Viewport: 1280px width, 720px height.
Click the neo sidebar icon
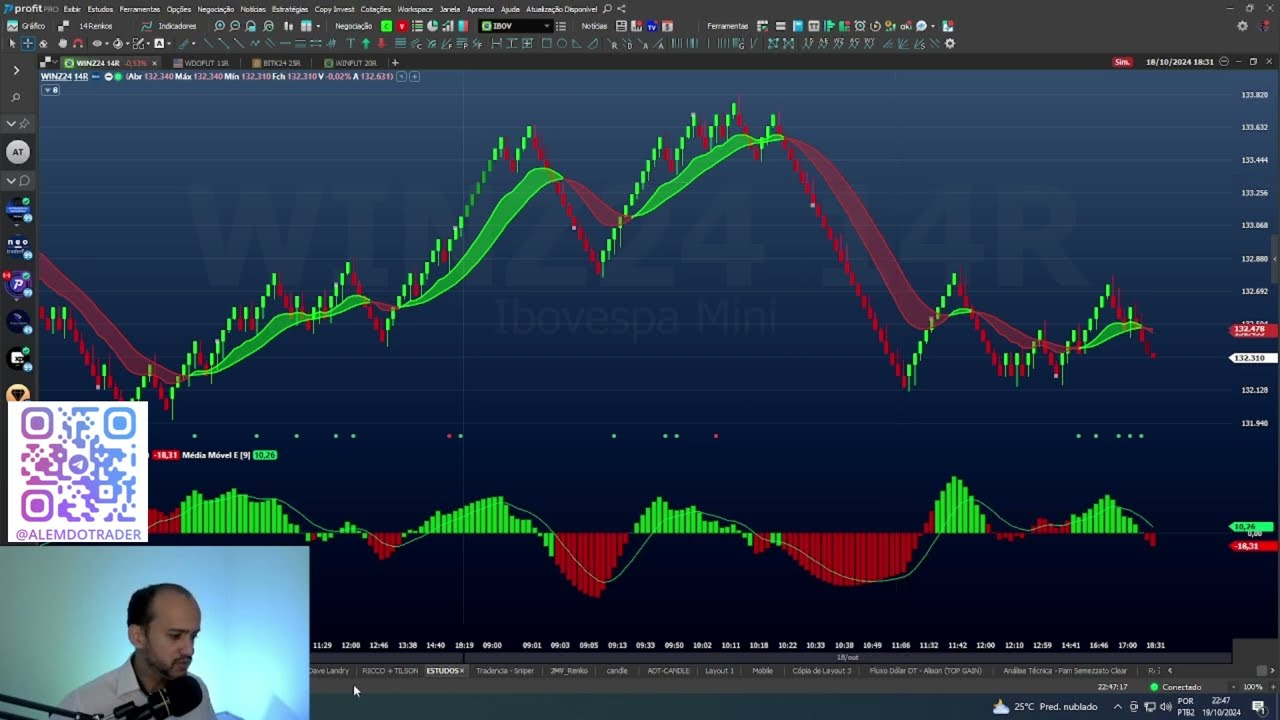tap(17, 246)
